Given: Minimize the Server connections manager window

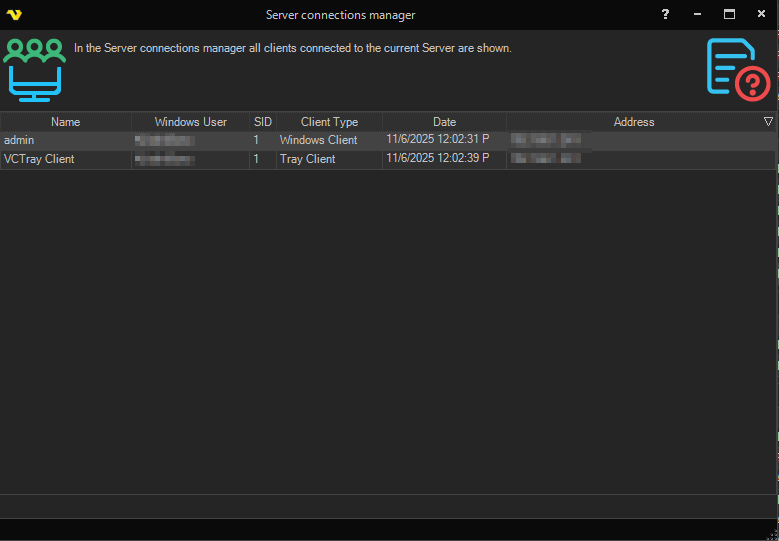Looking at the screenshot, I should point(697,15).
